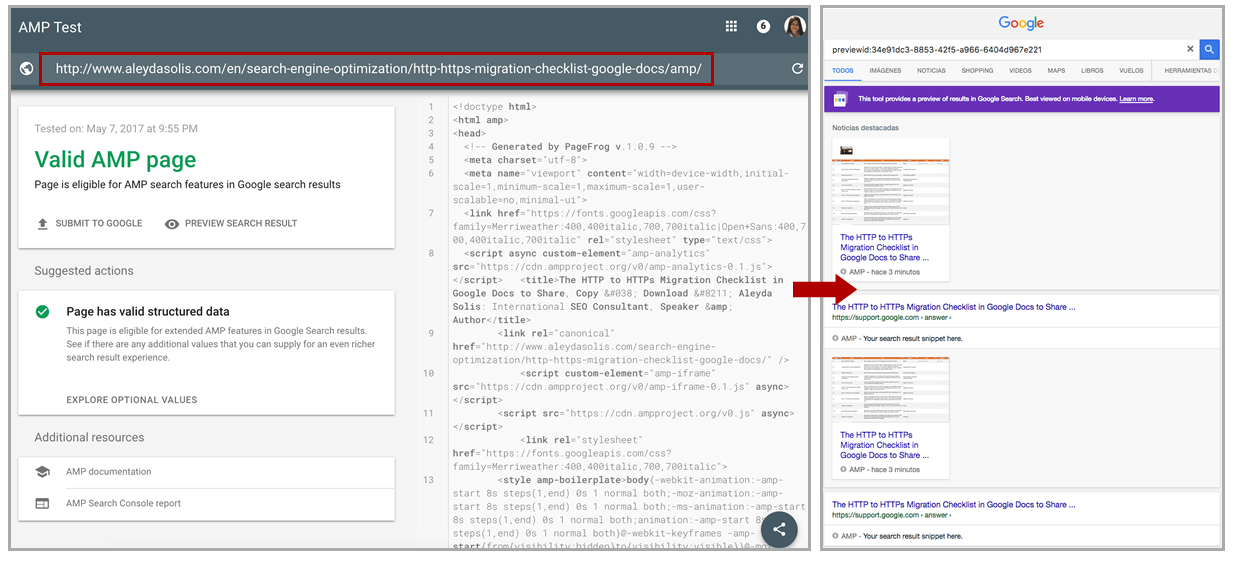Viewport: 1239px width, 564px height.
Task: Click 'Valid AMP page' heading
Action: (115, 160)
